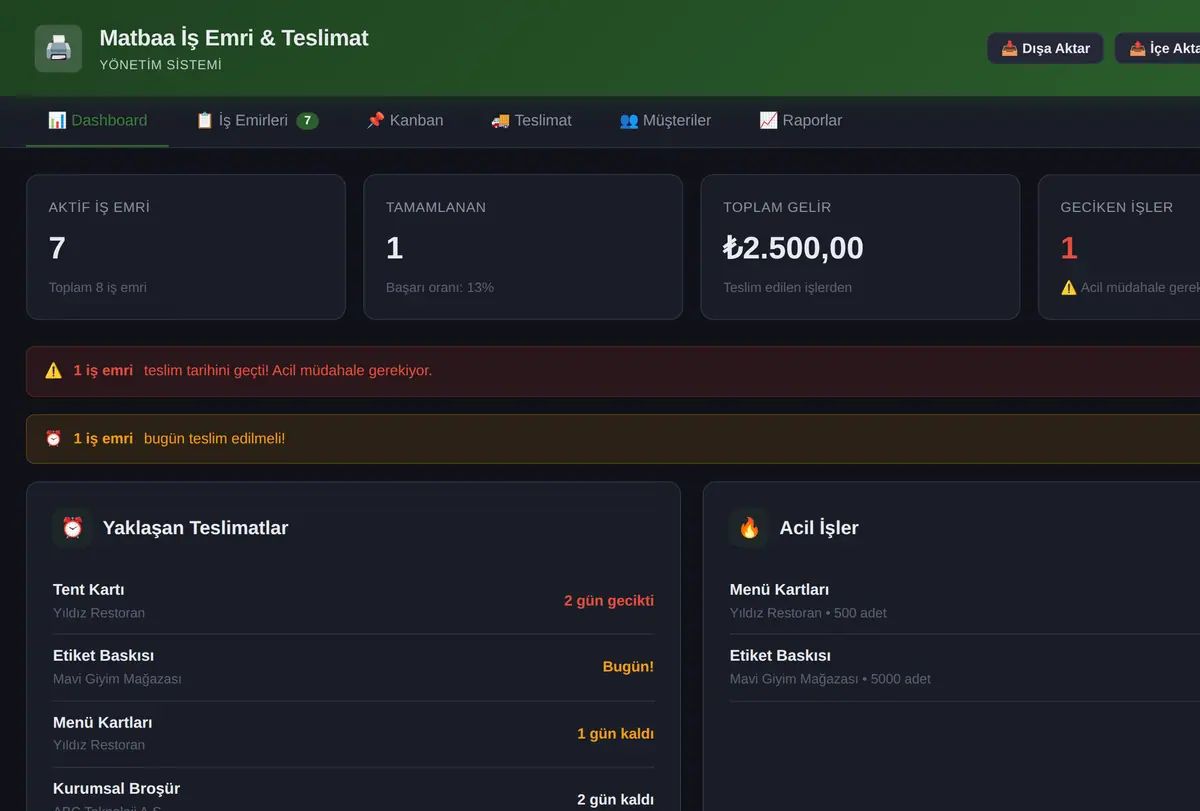Click the '2 gün gecikti' status
This screenshot has height=811, width=1200.
pos(609,601)
